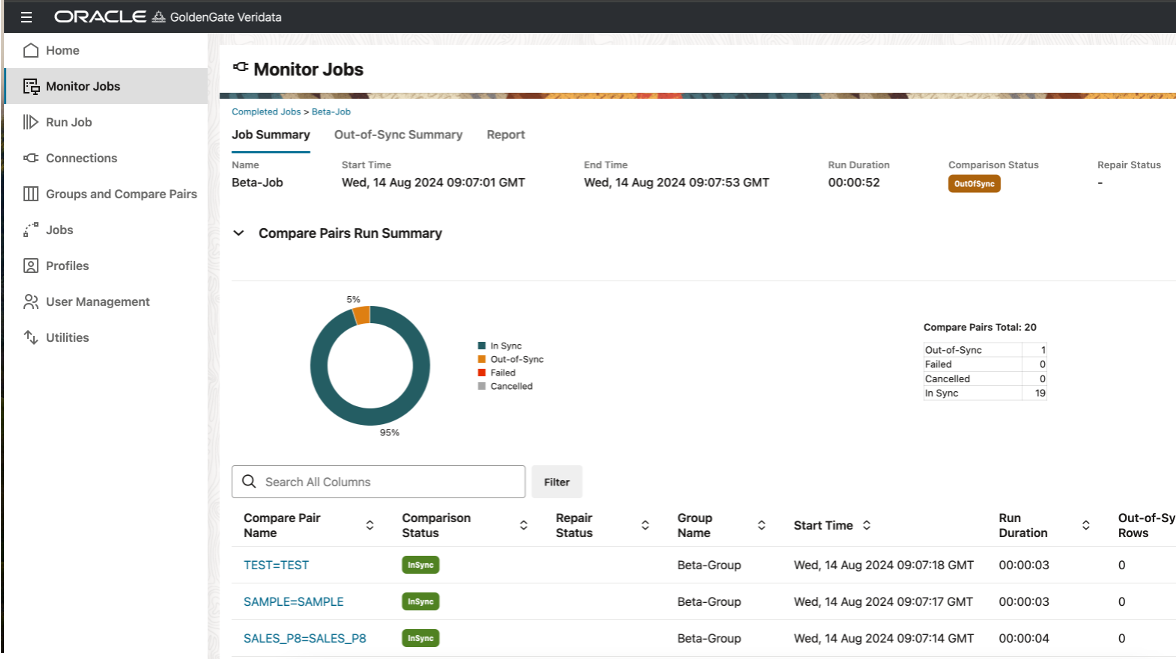Image resolution: width=1176 pixels, height=660 pixels.
Task: Click the Run Job sidebar icon
Action: point(31,122)
